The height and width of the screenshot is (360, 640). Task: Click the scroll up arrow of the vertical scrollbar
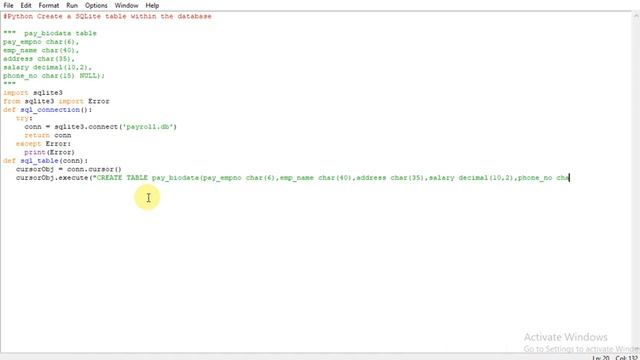pos(636,16)
